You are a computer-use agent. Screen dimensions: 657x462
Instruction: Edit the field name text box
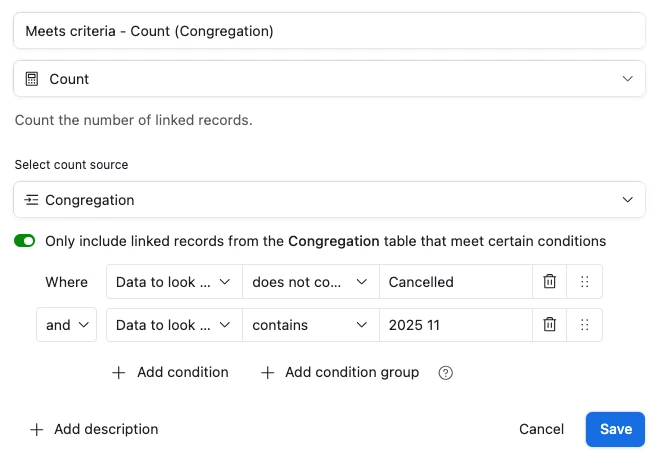coord(329,31)
